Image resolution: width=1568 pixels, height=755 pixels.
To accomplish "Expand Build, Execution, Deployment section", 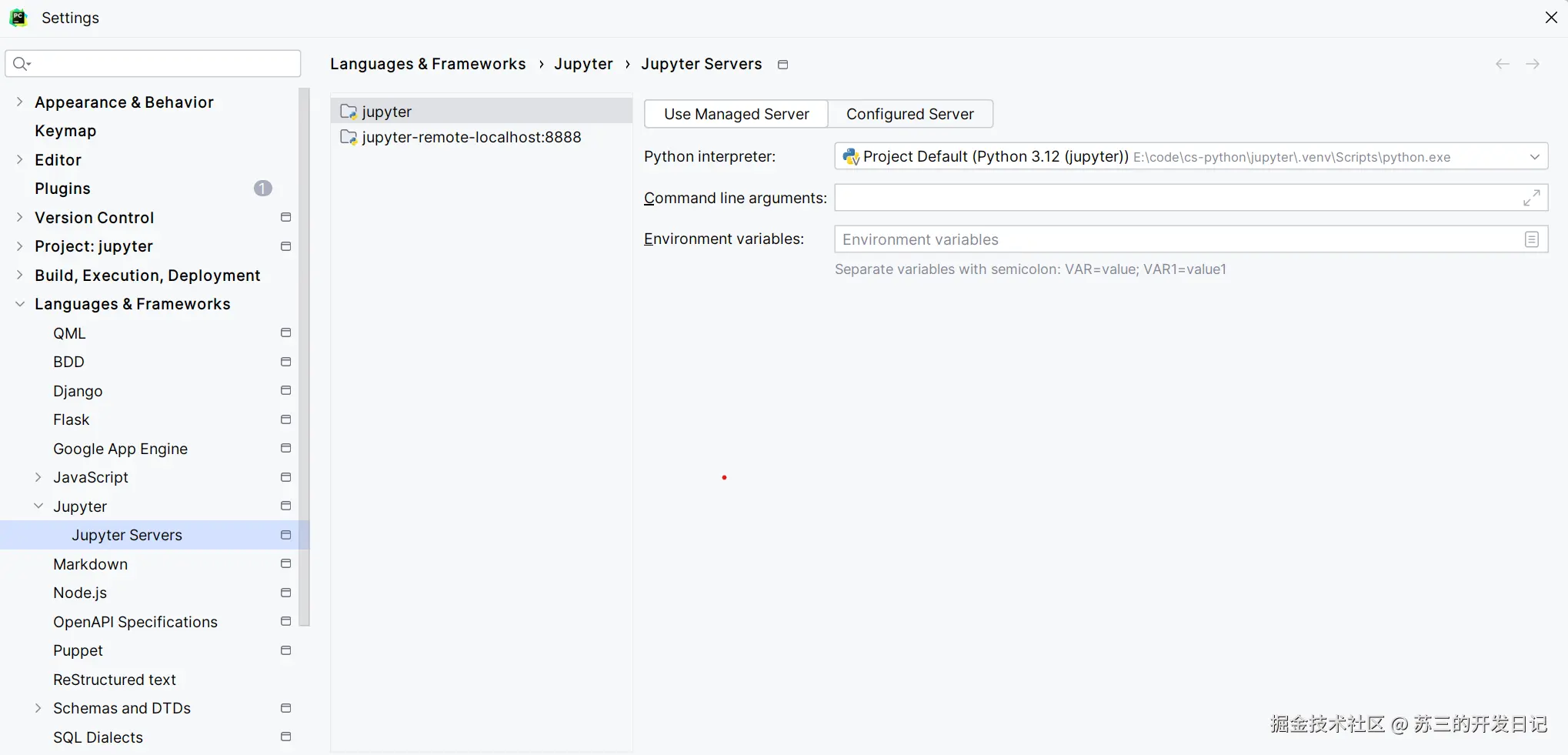I will pos(20,276).
